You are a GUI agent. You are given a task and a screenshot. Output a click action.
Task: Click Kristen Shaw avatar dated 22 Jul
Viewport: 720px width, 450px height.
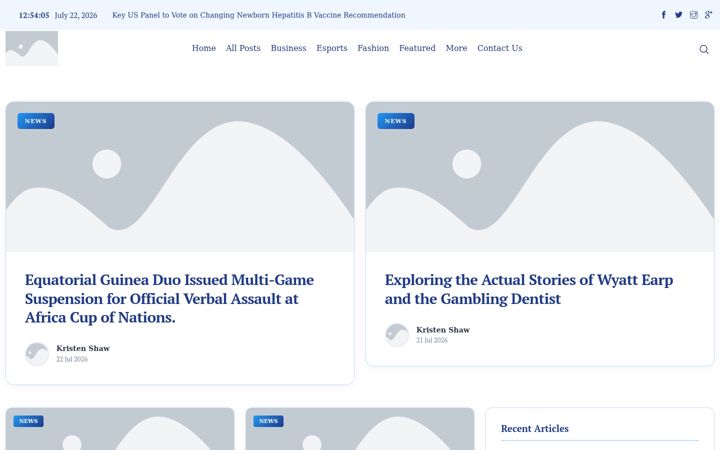coord(37,354)
